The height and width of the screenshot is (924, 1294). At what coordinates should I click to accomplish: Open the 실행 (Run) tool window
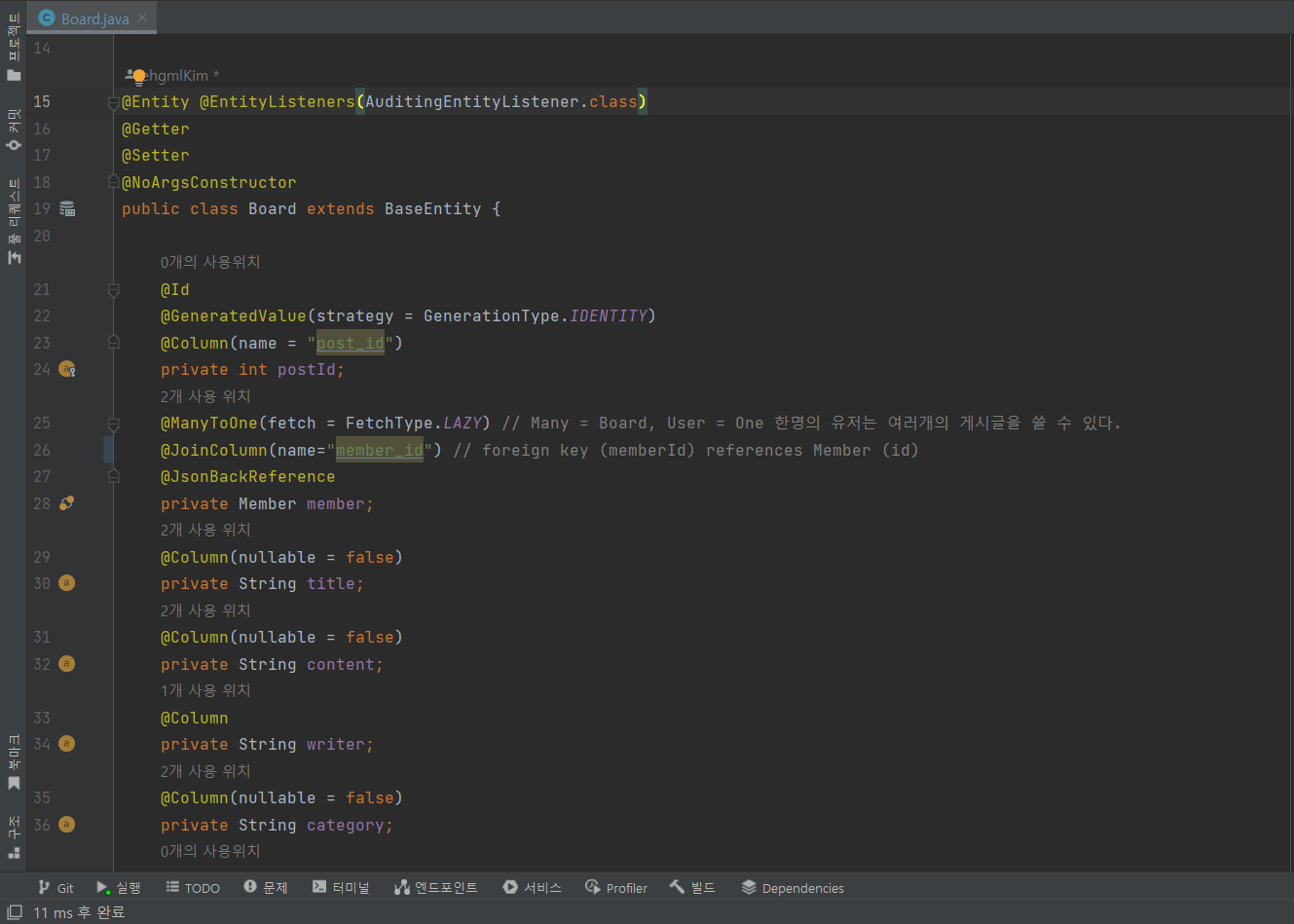click(118, 888)
